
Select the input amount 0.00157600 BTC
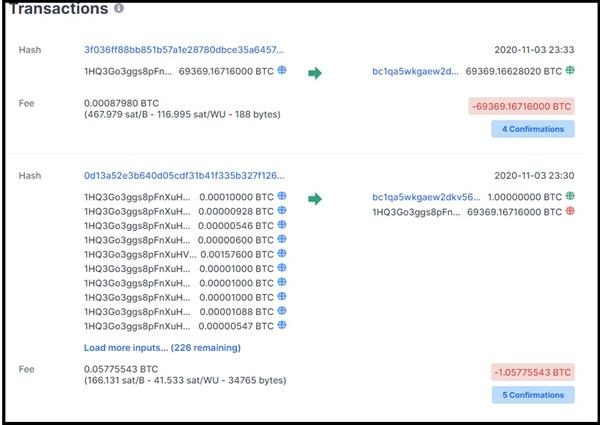point(237,254)
